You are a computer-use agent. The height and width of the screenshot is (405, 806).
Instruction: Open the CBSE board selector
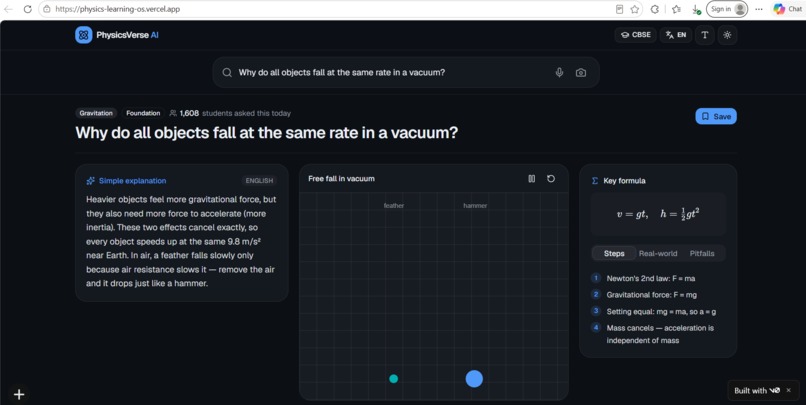(x=636, y=35)
